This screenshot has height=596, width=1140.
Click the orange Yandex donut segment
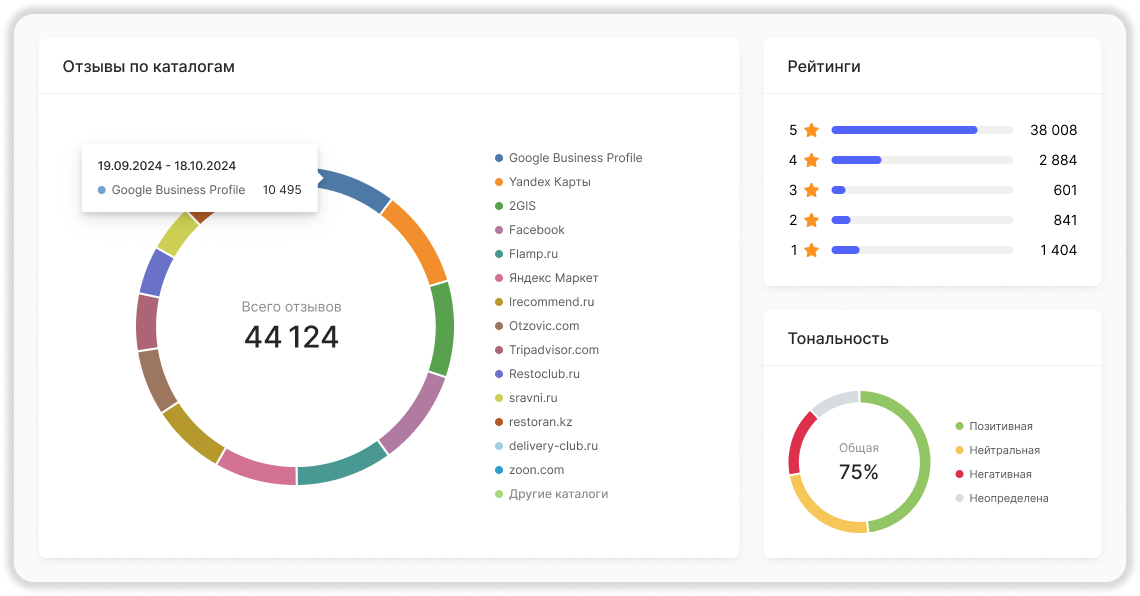click(x=416, y=241)
